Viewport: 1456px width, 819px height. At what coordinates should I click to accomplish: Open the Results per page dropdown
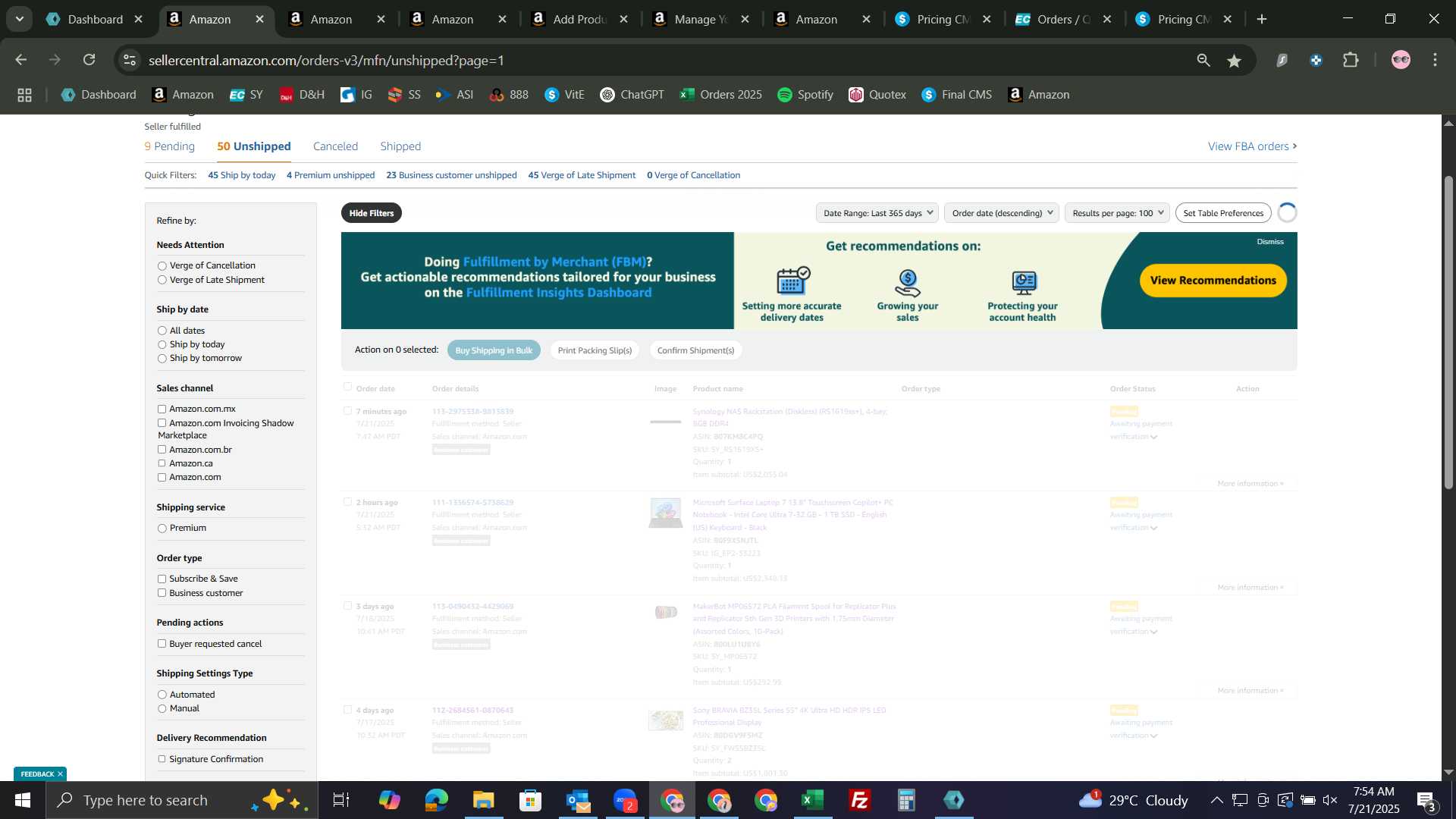click(x=1117, y=213)
